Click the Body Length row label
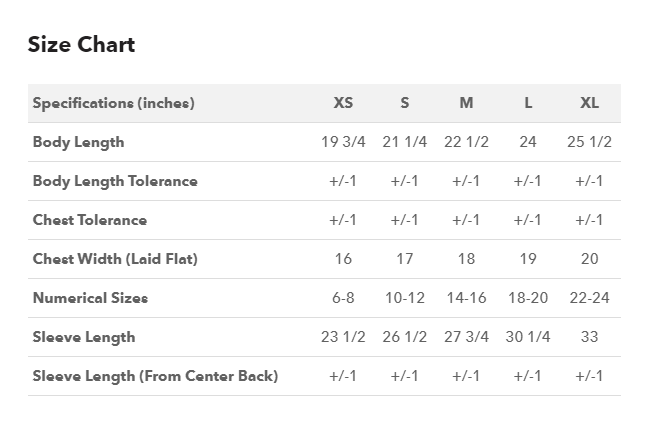The image size is (648, 422). [79, 142]
